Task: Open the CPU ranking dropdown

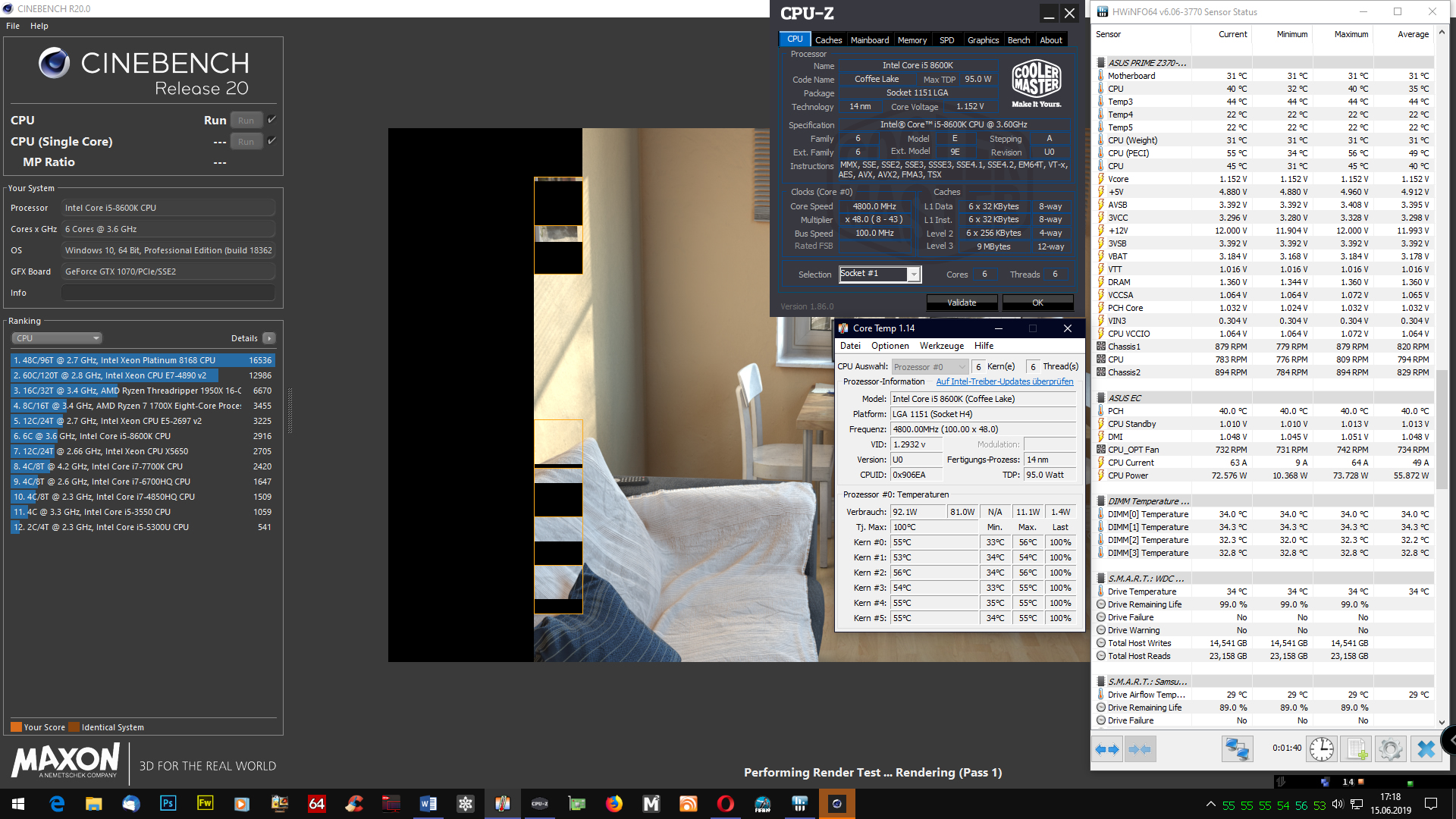Action: [57, 338]
